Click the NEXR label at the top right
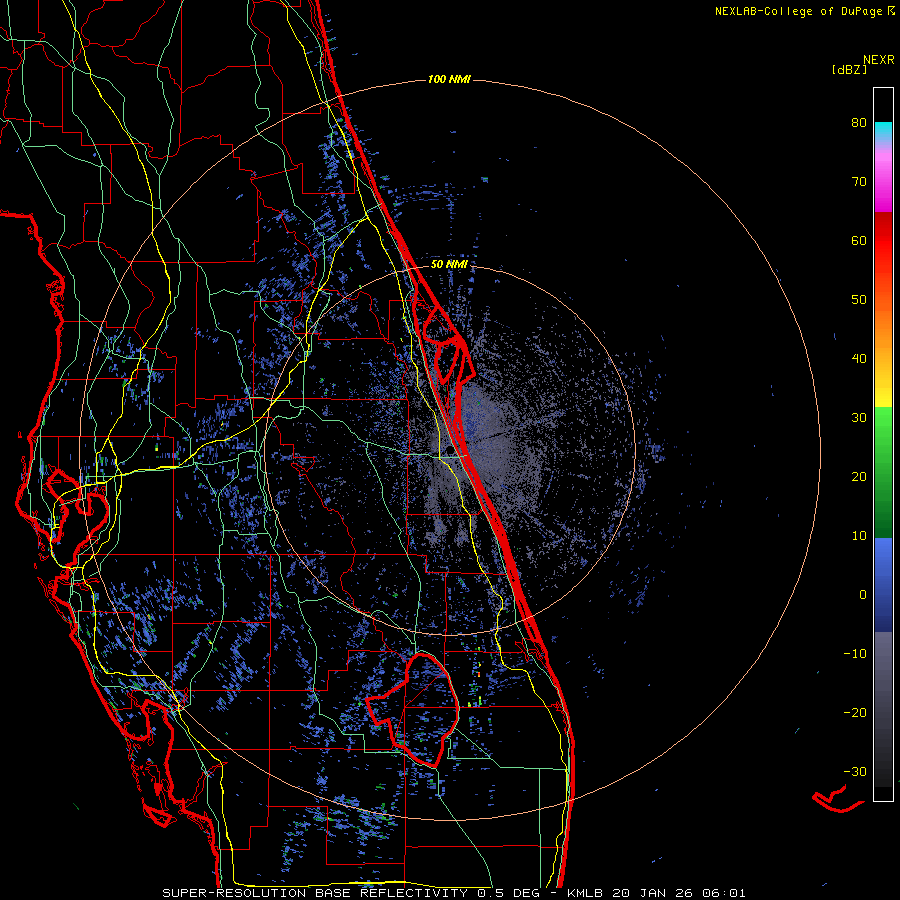The height and width of the screenshot is (900, 900). tap(879, 60)
